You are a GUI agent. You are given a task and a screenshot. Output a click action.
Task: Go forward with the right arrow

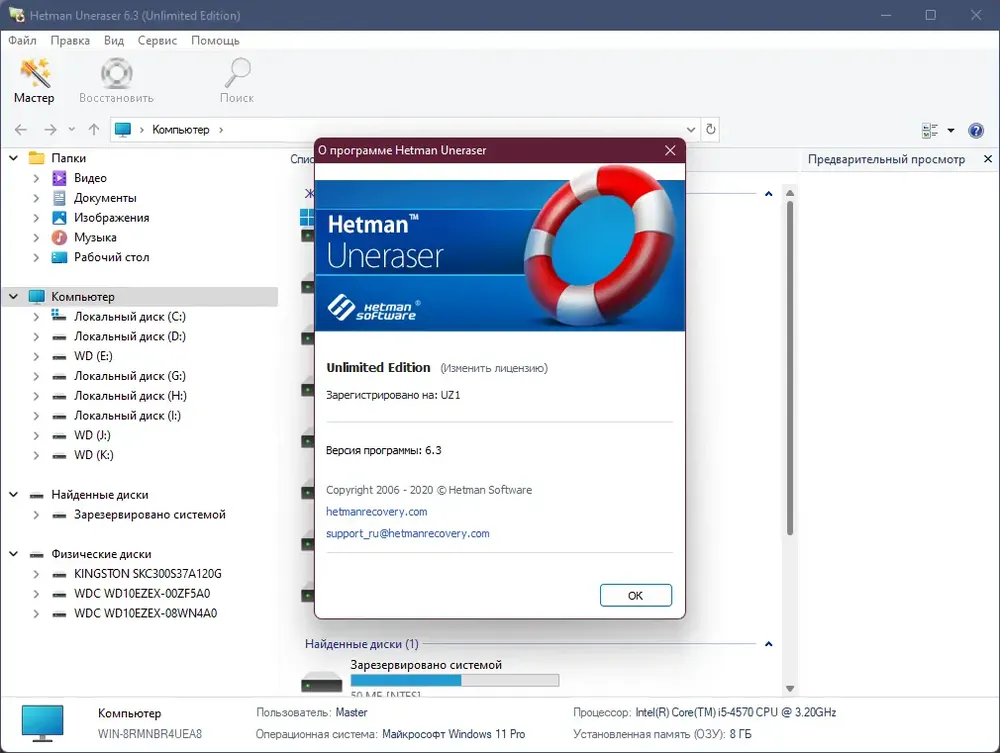tap(50, 129)
